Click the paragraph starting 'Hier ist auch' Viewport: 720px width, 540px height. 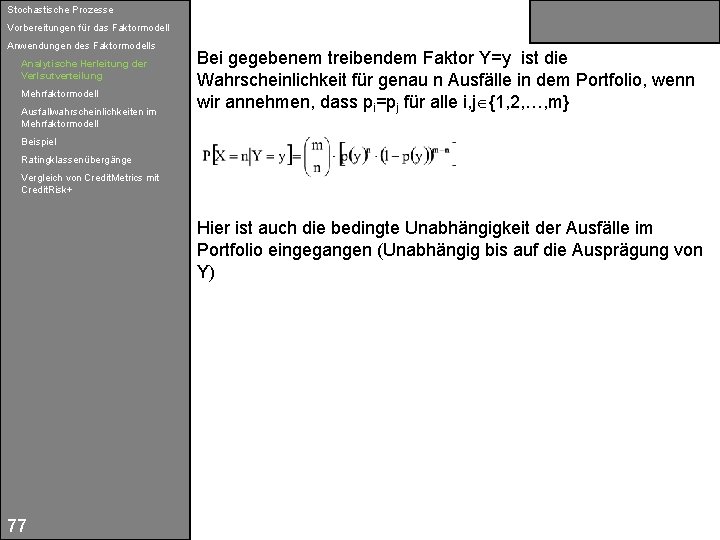[x=450, y=250]
